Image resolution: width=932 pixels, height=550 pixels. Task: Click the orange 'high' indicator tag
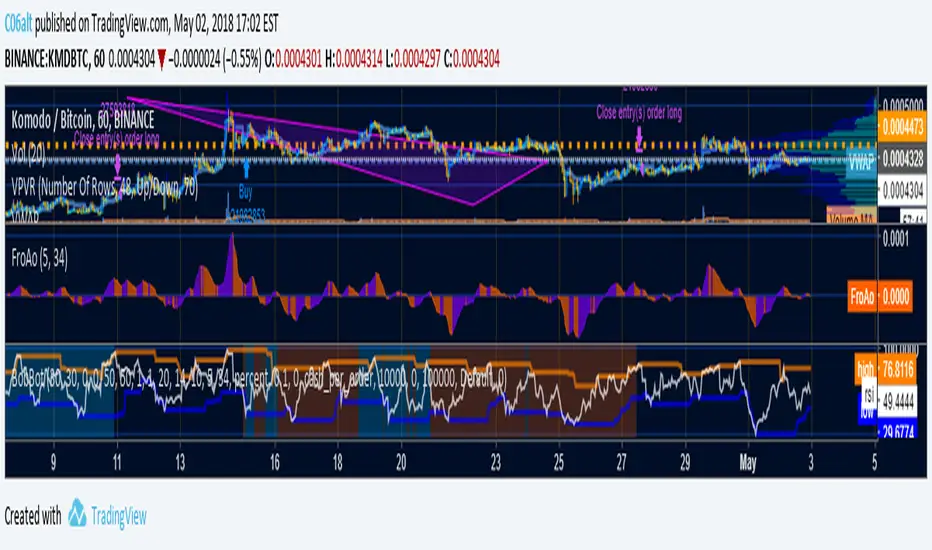pyautogui.click(x=865, y=369)
